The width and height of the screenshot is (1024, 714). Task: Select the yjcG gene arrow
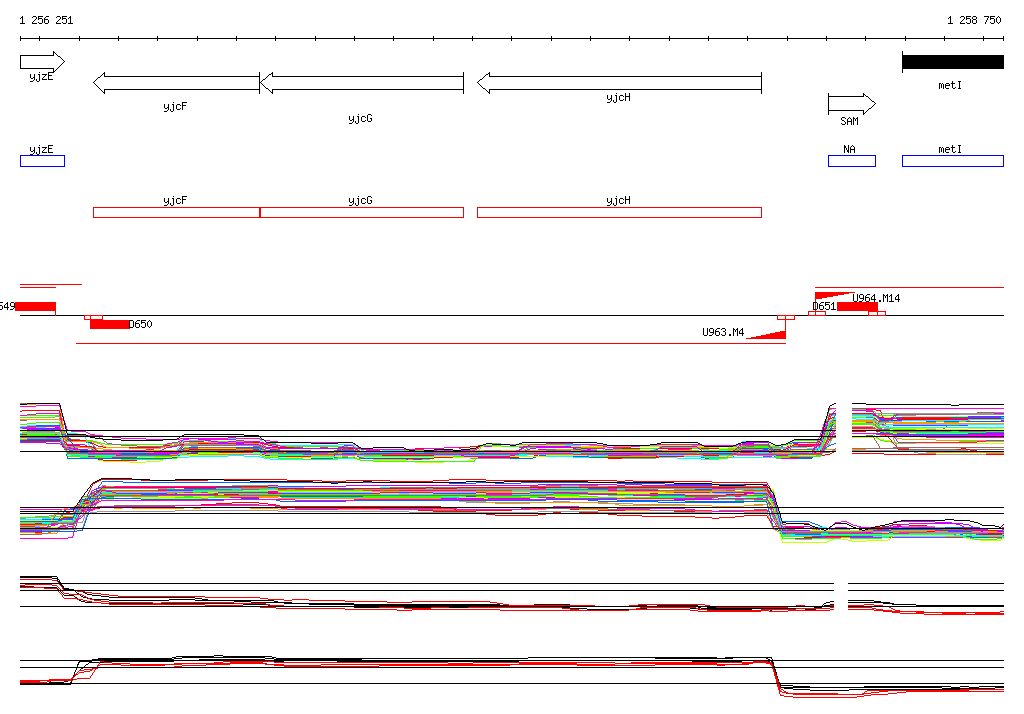tap(361, 83)
